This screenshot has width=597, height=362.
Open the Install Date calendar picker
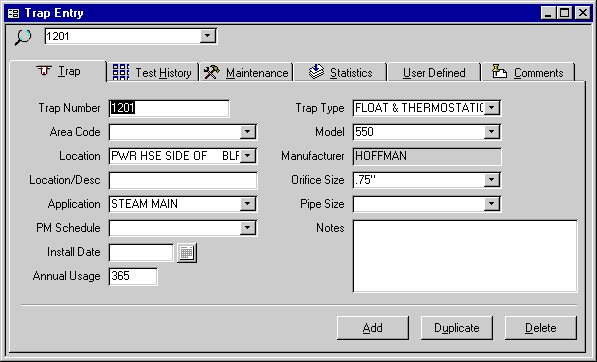[x=187, y=253]
